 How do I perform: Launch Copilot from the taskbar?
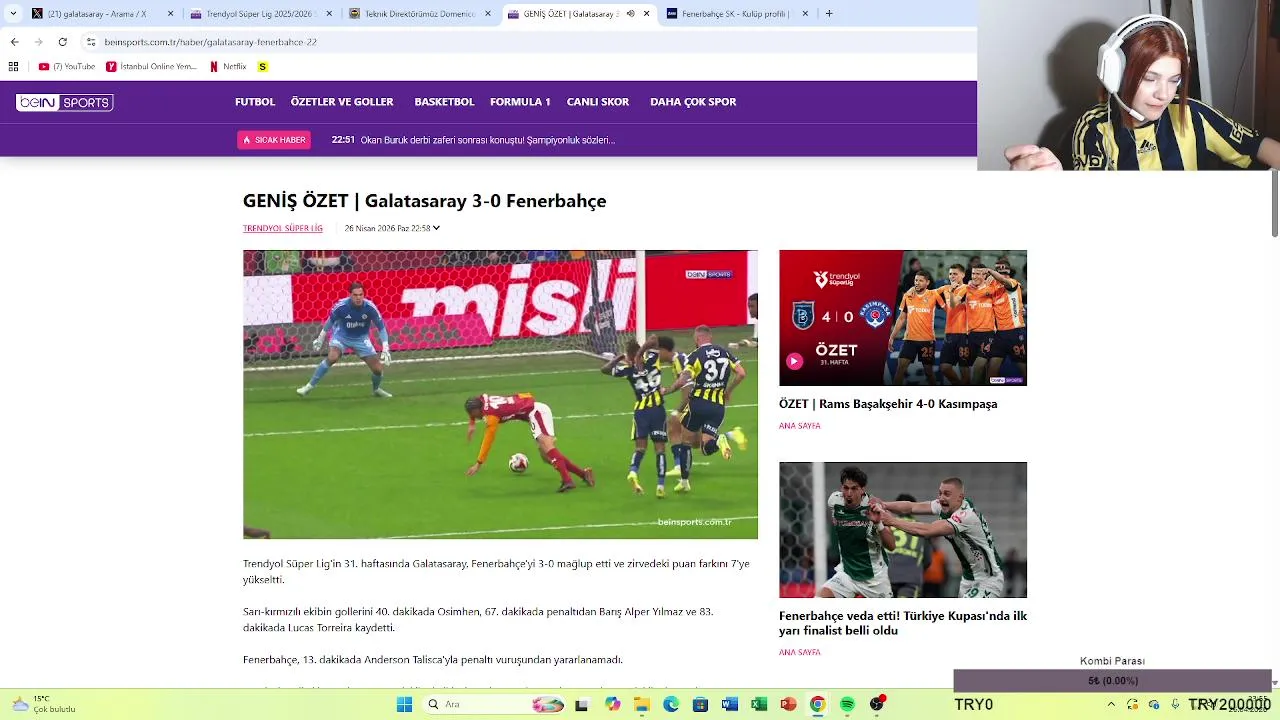612,704
